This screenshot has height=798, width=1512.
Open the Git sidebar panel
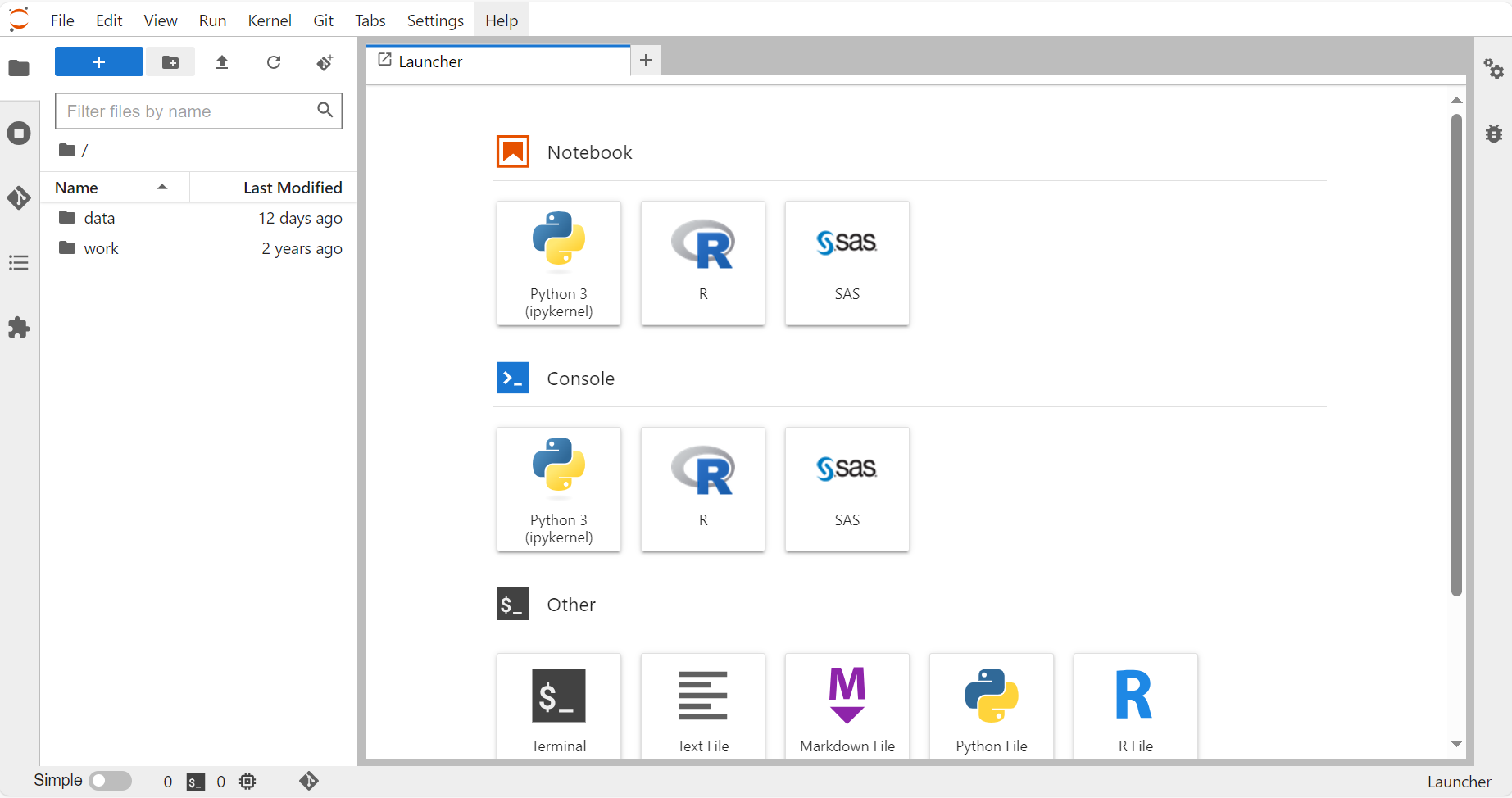coord(19,197)
